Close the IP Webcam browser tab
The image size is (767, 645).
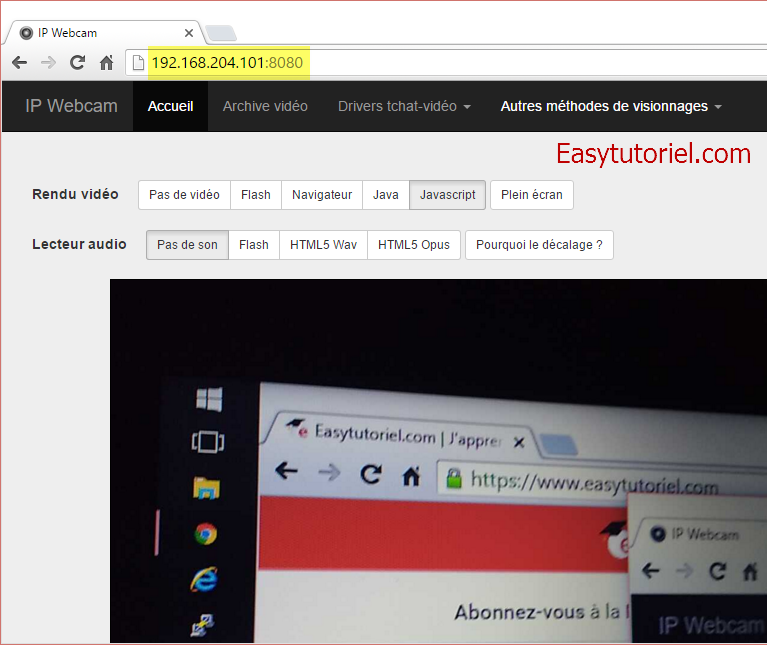click(x=189, y=33)
